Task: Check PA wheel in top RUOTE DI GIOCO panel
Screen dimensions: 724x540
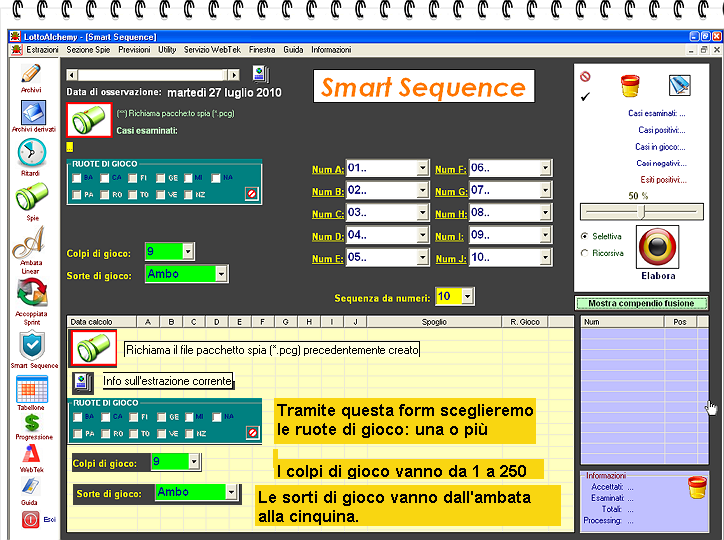Action: (77, 195)
